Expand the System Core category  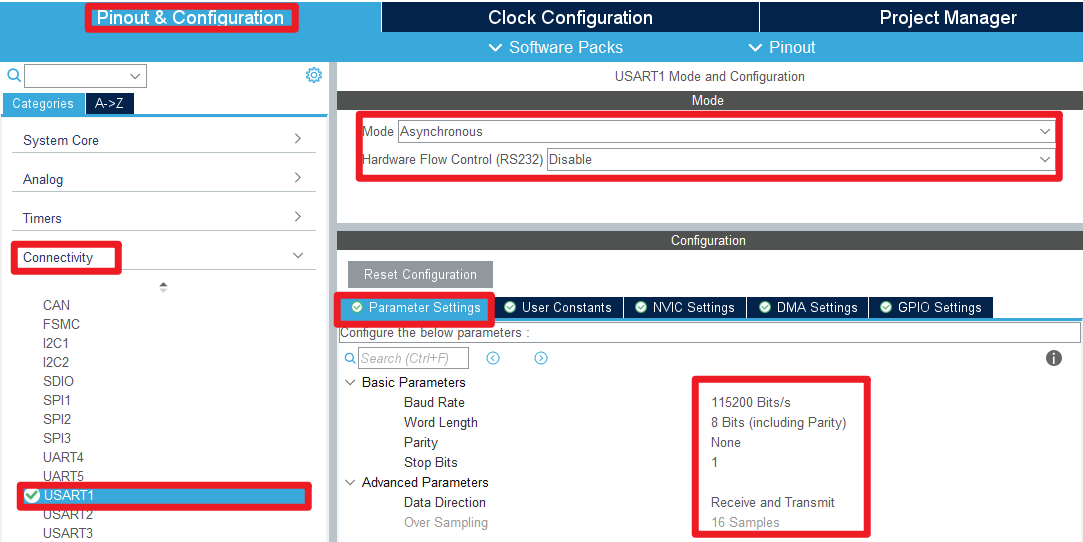tap(164, 140)
